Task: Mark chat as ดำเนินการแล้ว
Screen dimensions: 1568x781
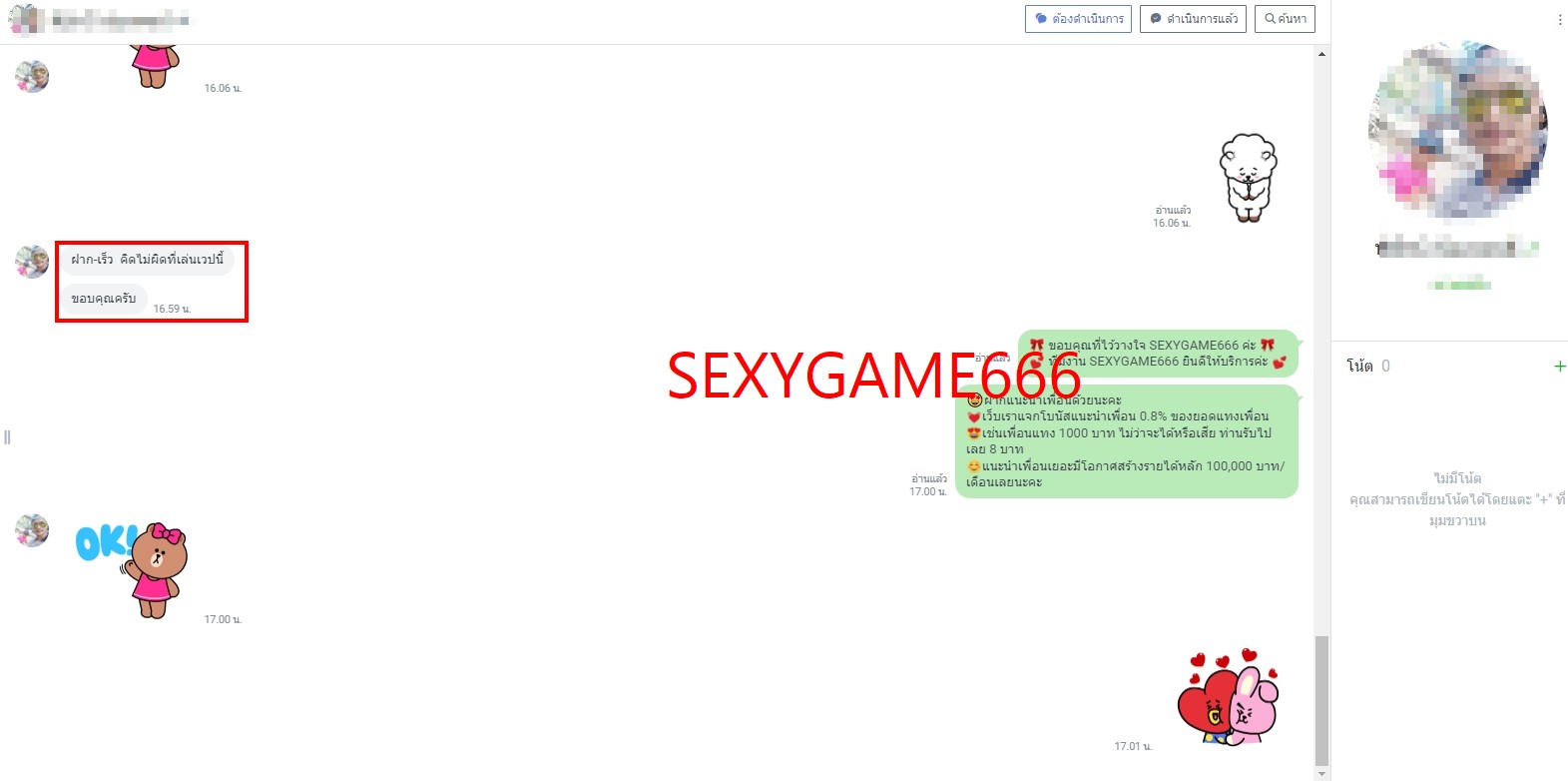Action: pyautogui.click(x=1193, y=19)
